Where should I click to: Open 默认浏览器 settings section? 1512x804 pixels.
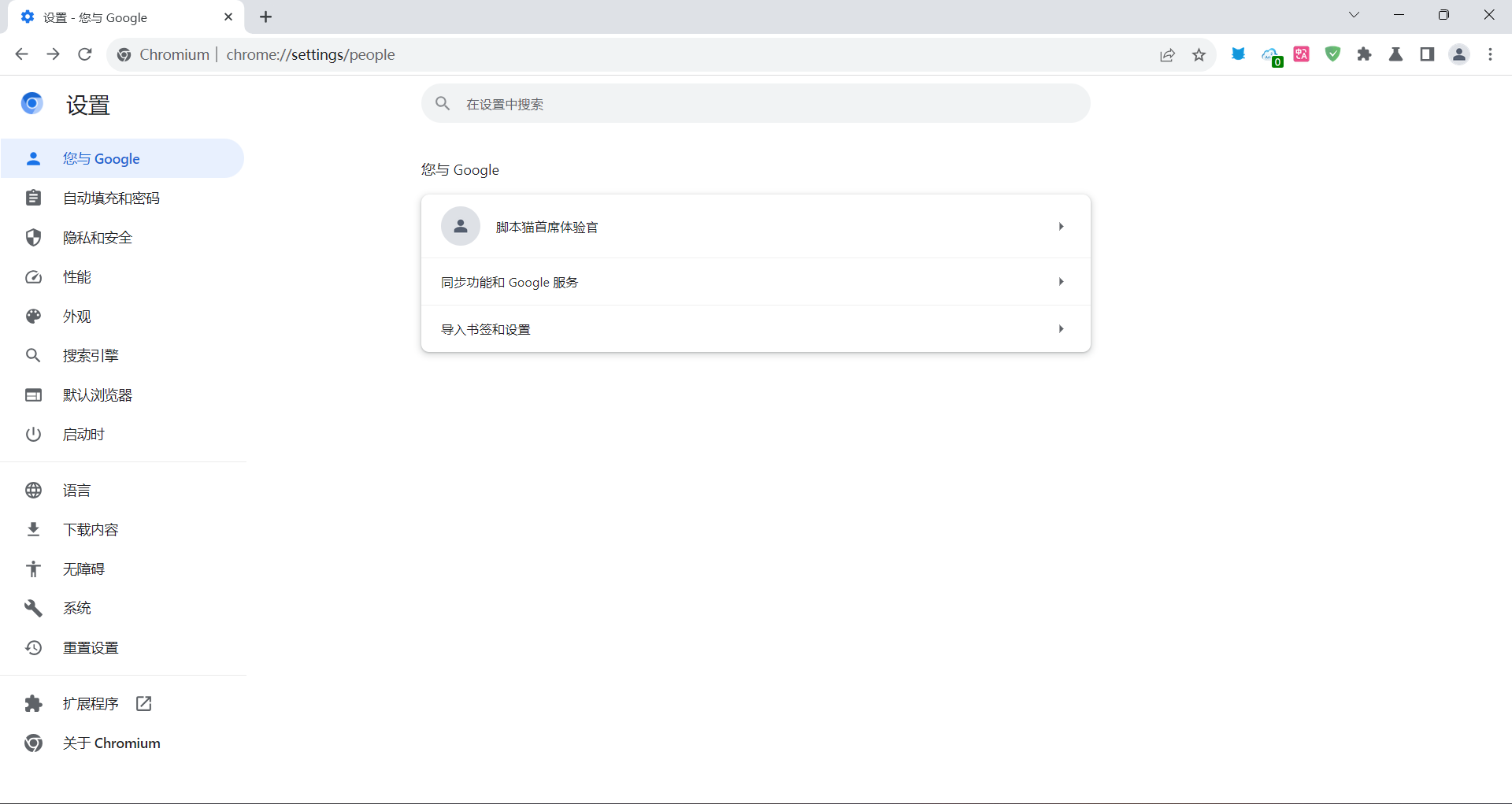coord(122,395)
